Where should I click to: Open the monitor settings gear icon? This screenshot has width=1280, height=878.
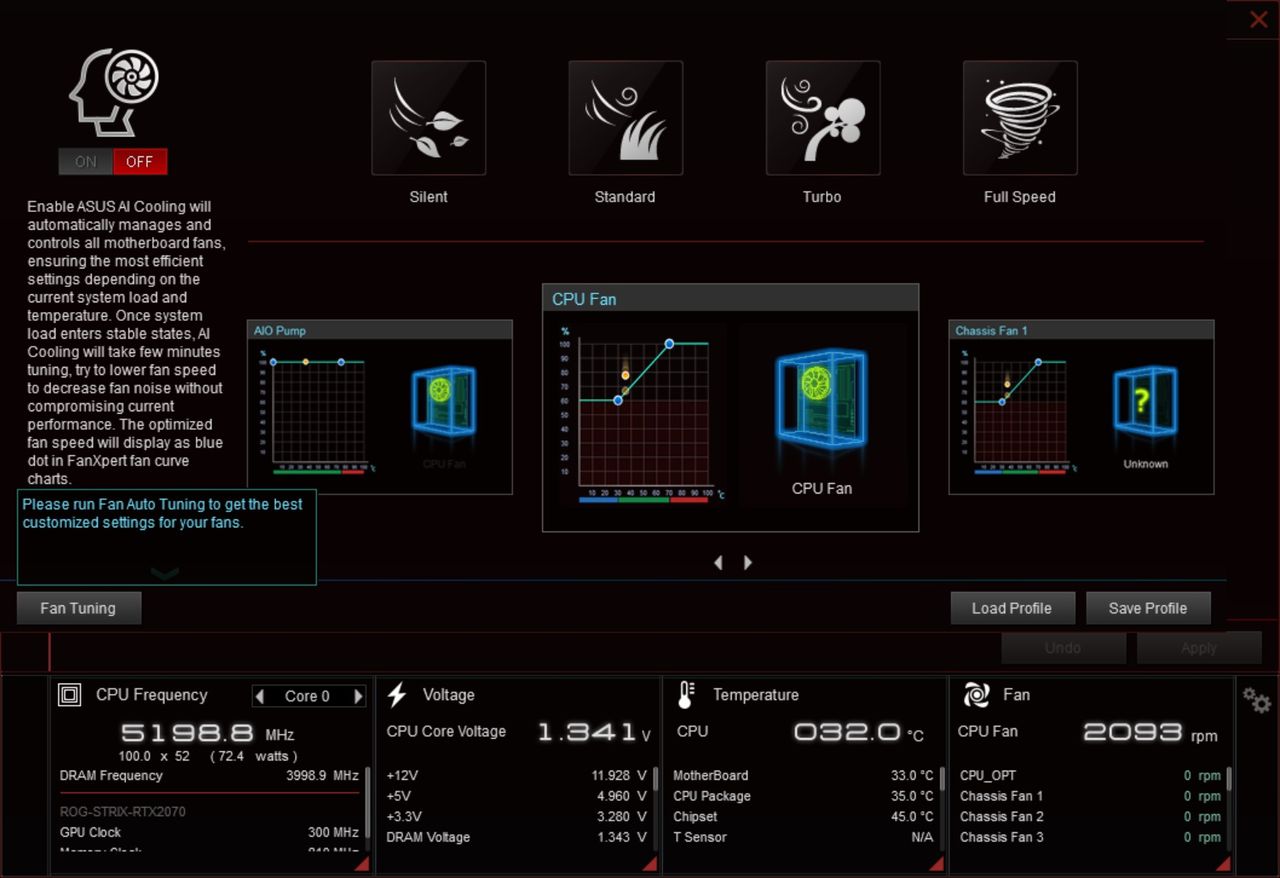1257,700
